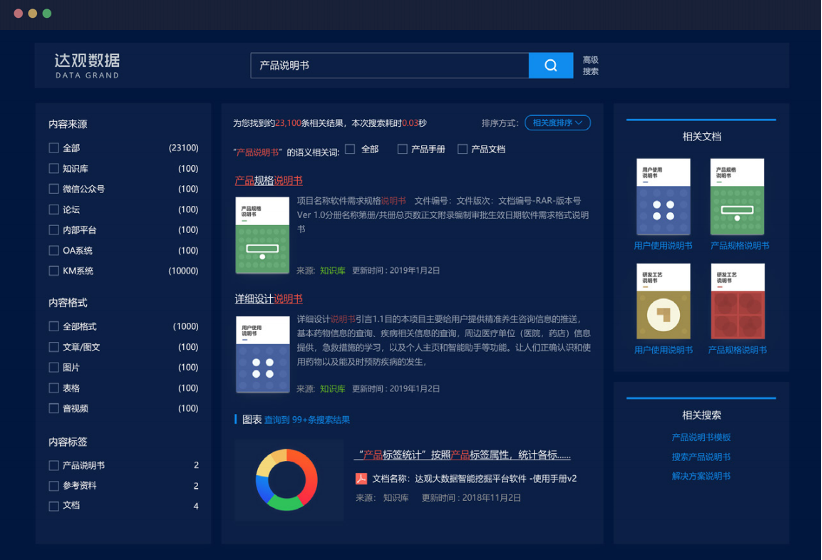Enable the 微信公众号 source filter

point(54,189)
